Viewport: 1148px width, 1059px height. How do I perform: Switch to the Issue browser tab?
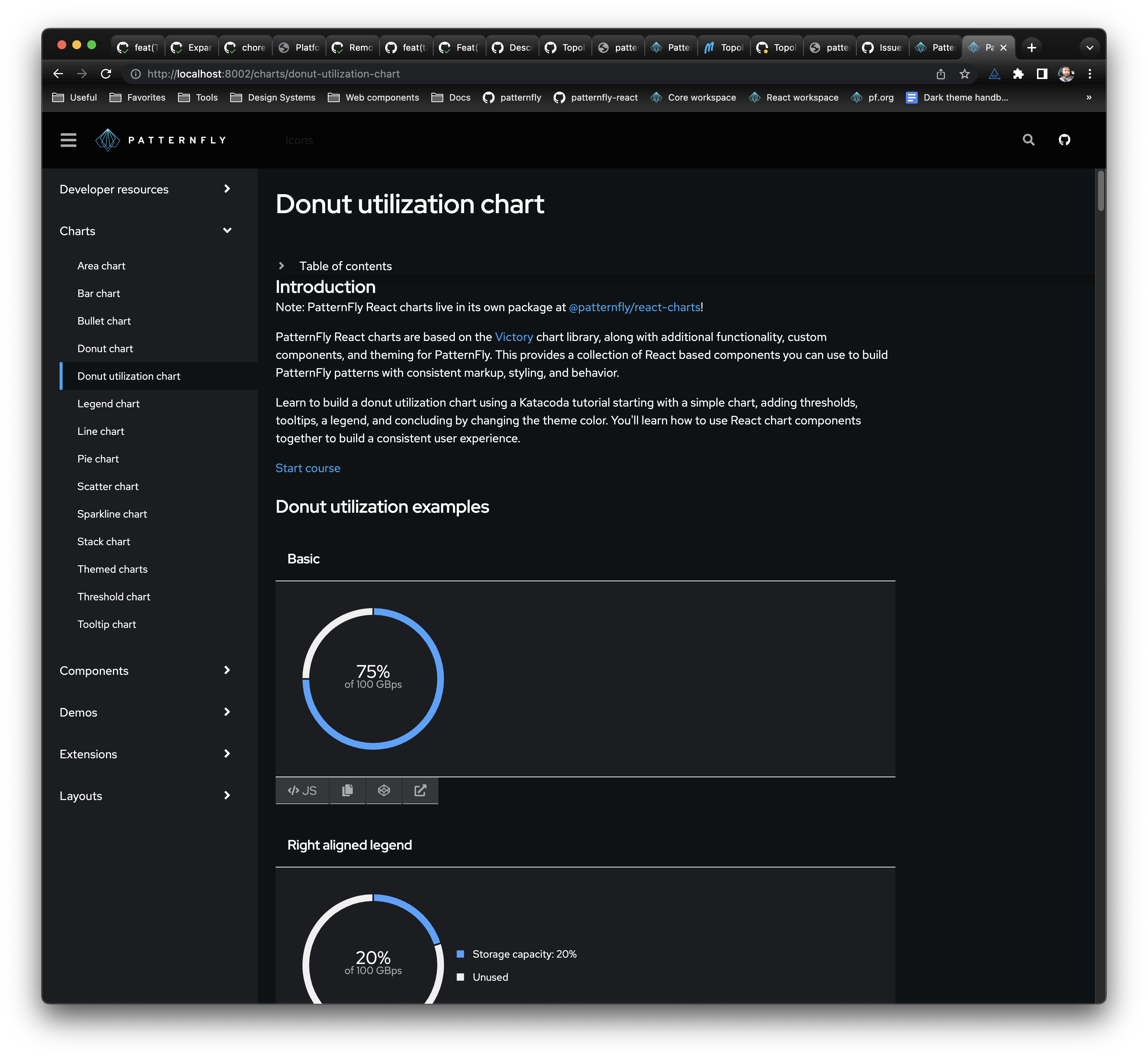(882, 48)
